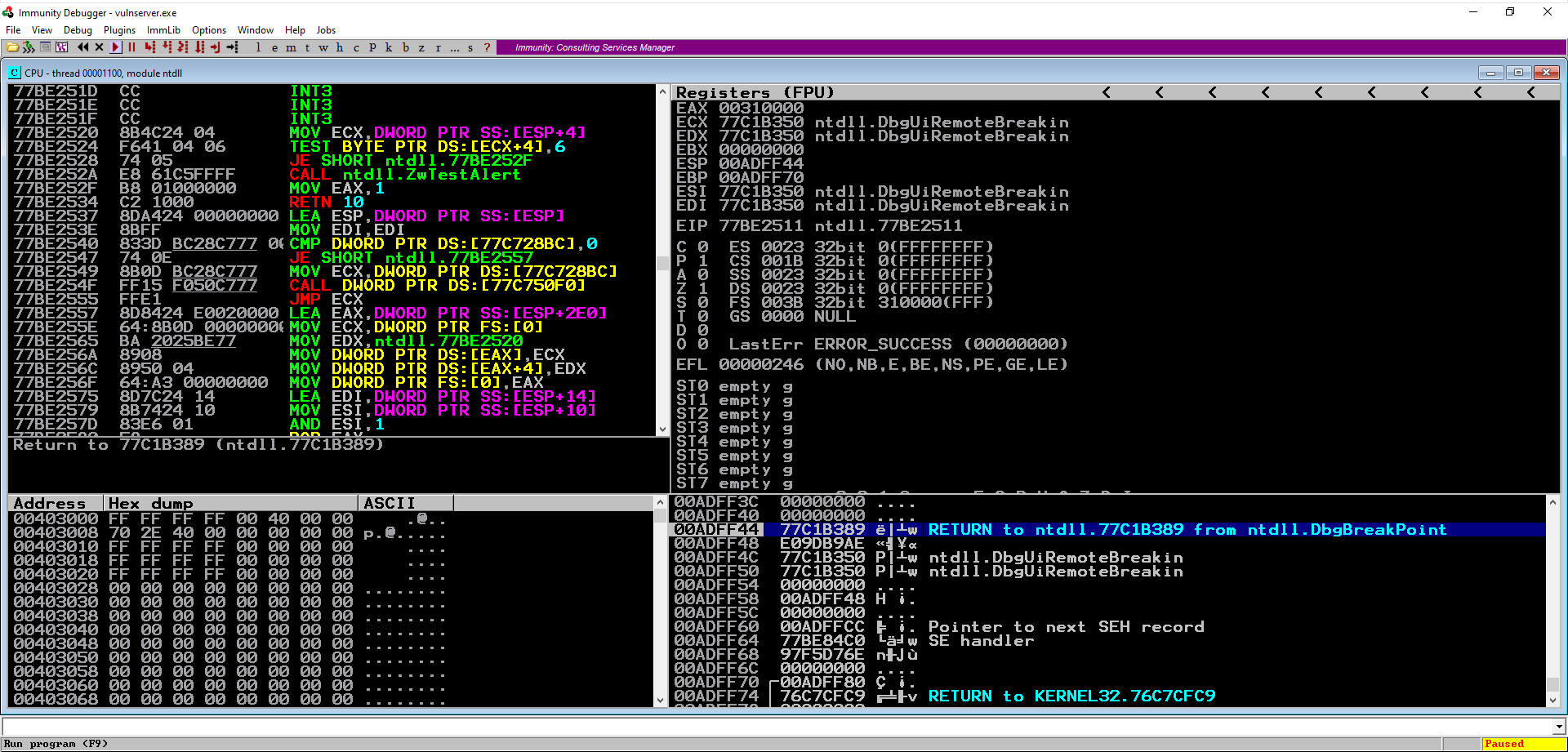The image size is (1568, 752).
Task: Show Threads with 't' button
Action: pyautogui.click(x=307, y=47)
